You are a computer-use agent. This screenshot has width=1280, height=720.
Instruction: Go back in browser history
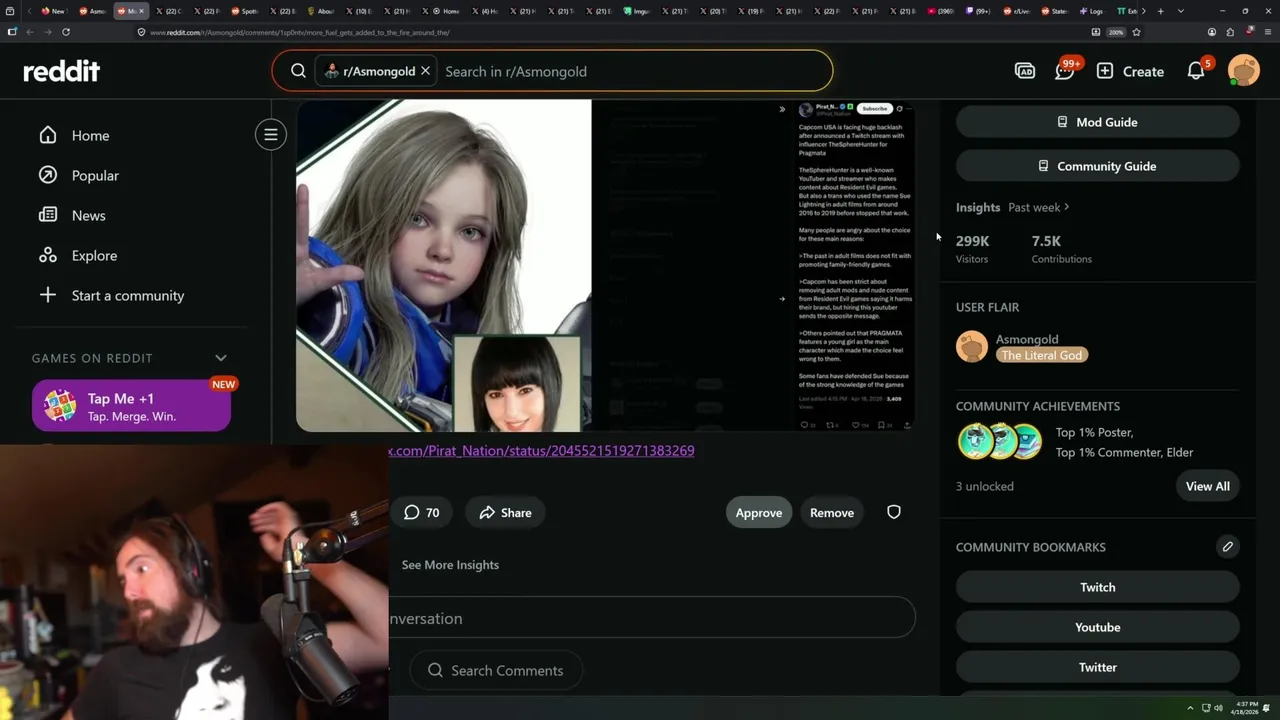coord(30,32)
